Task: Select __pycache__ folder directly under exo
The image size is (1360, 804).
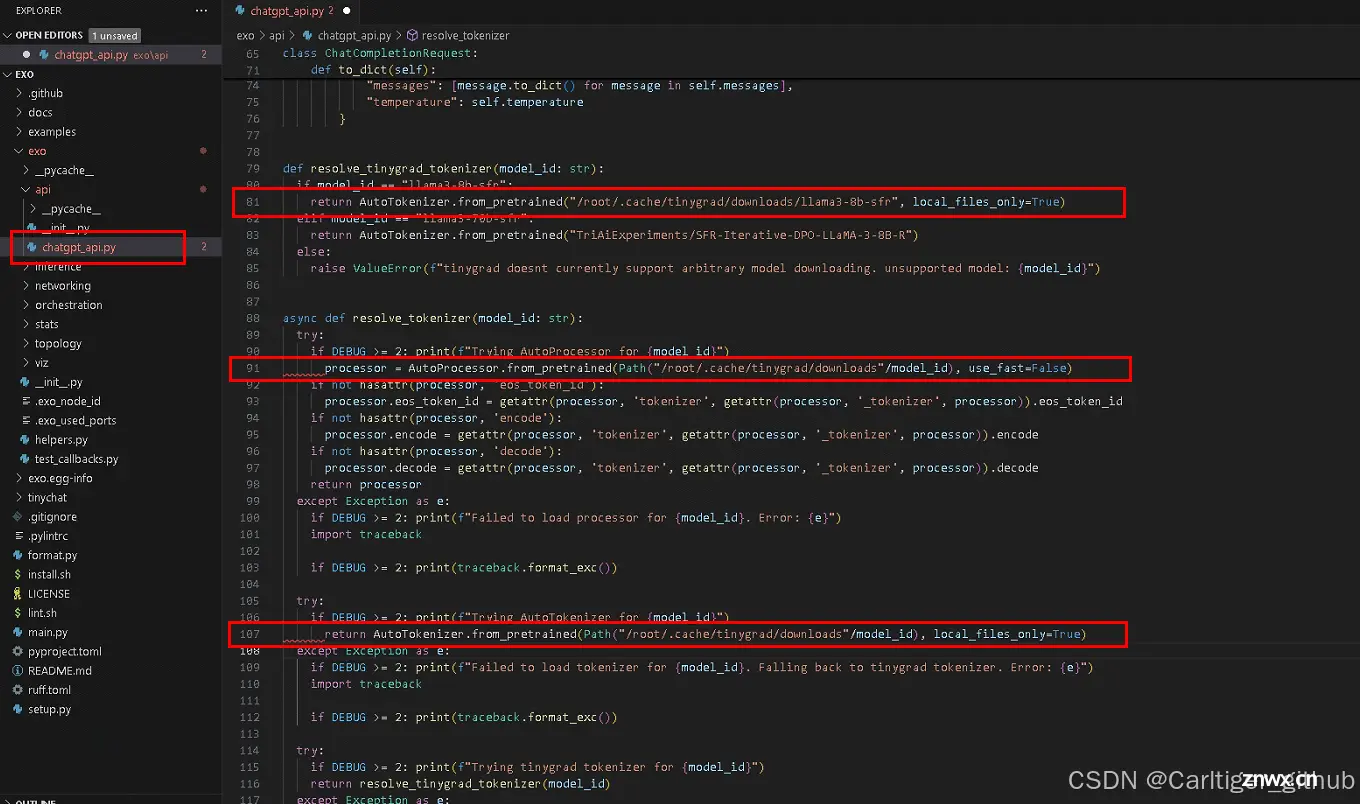Action: (x=64, y=170)
